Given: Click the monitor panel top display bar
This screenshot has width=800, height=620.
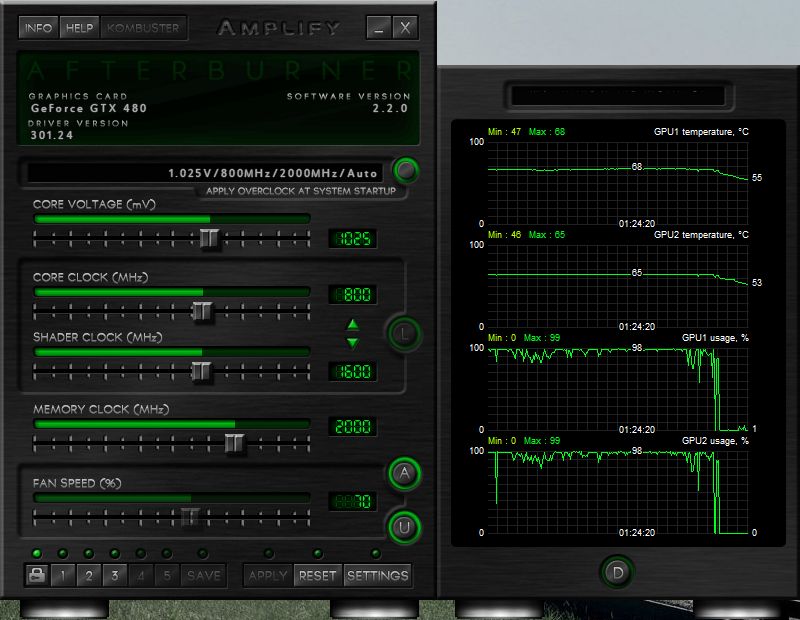Looking at the screenshot, I should tap(618, 95).
